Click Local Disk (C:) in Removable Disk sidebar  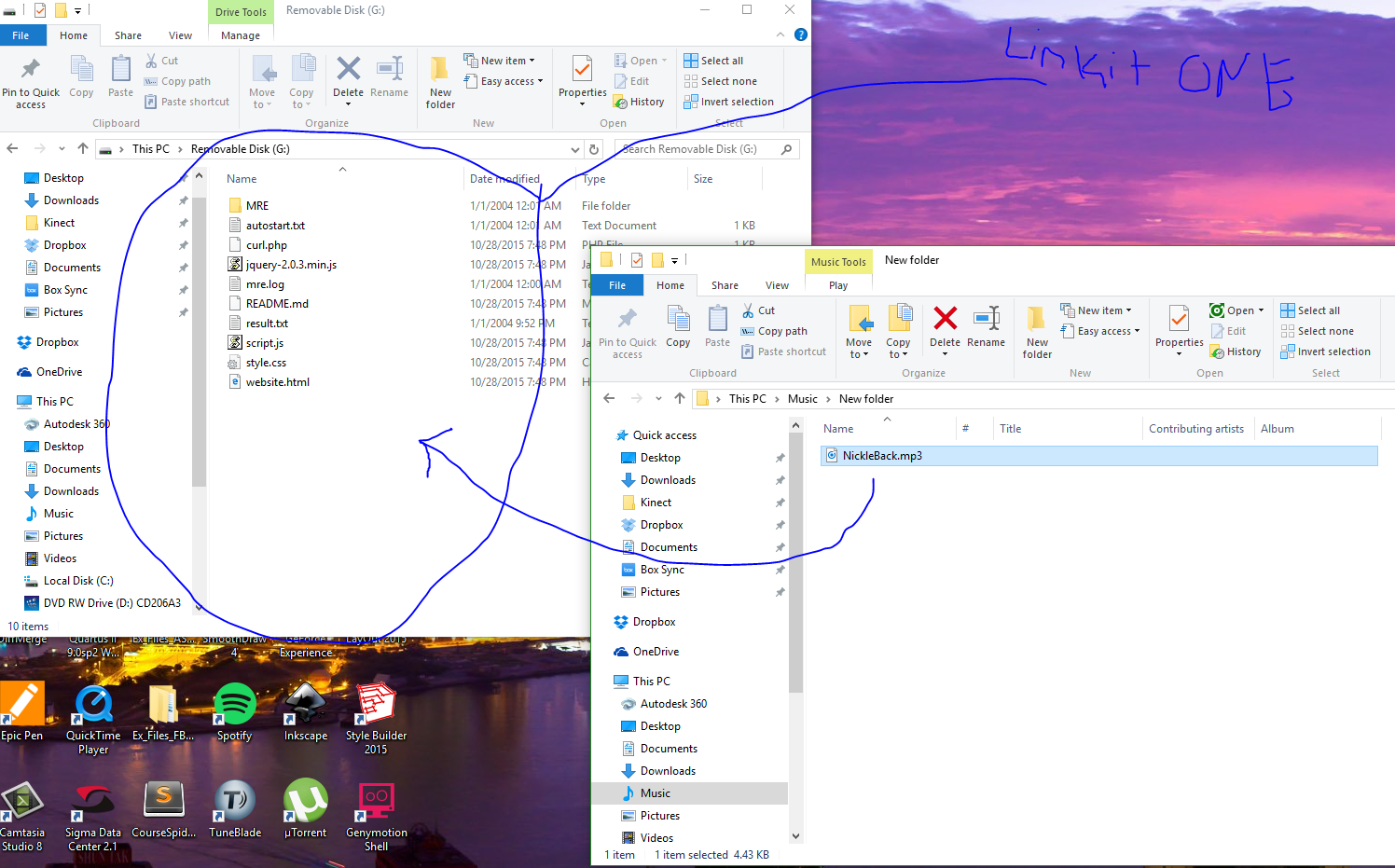pyautogui.click(x=78, y=581)
